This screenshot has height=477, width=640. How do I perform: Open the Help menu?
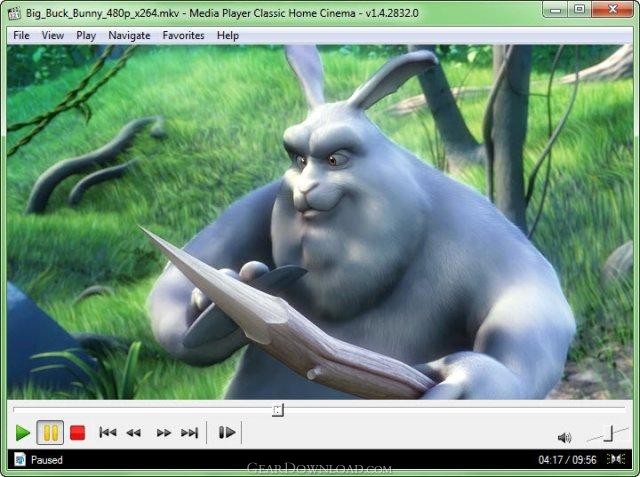tap(228, 35)
